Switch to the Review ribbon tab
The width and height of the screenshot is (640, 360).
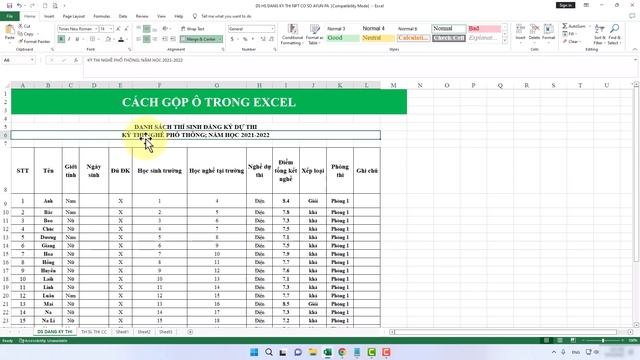142,16
